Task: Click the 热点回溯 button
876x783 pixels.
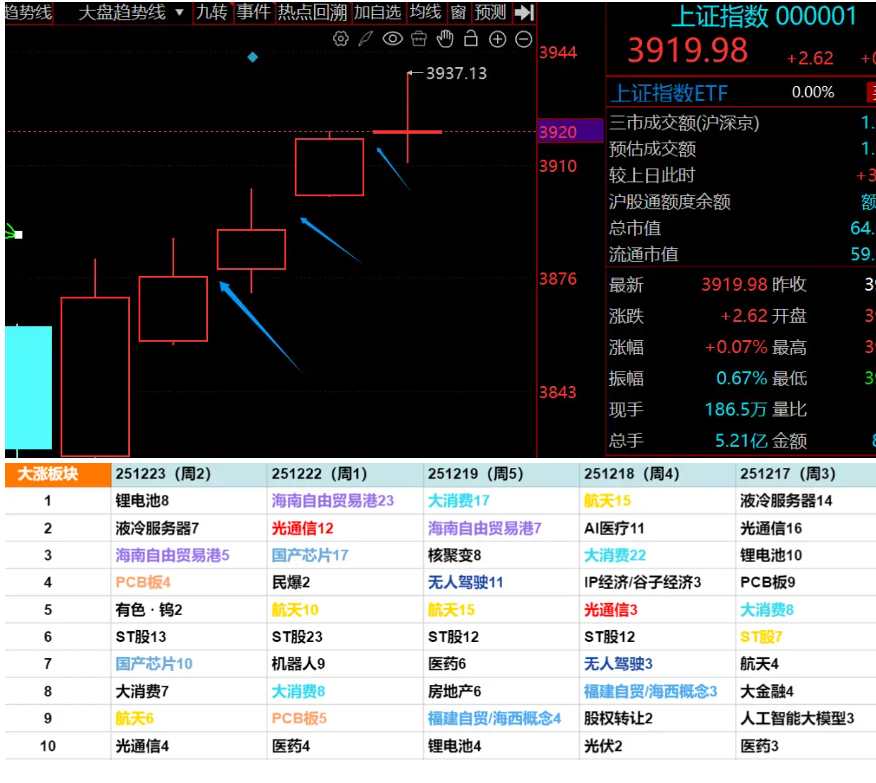Action: tap(312, 12)
